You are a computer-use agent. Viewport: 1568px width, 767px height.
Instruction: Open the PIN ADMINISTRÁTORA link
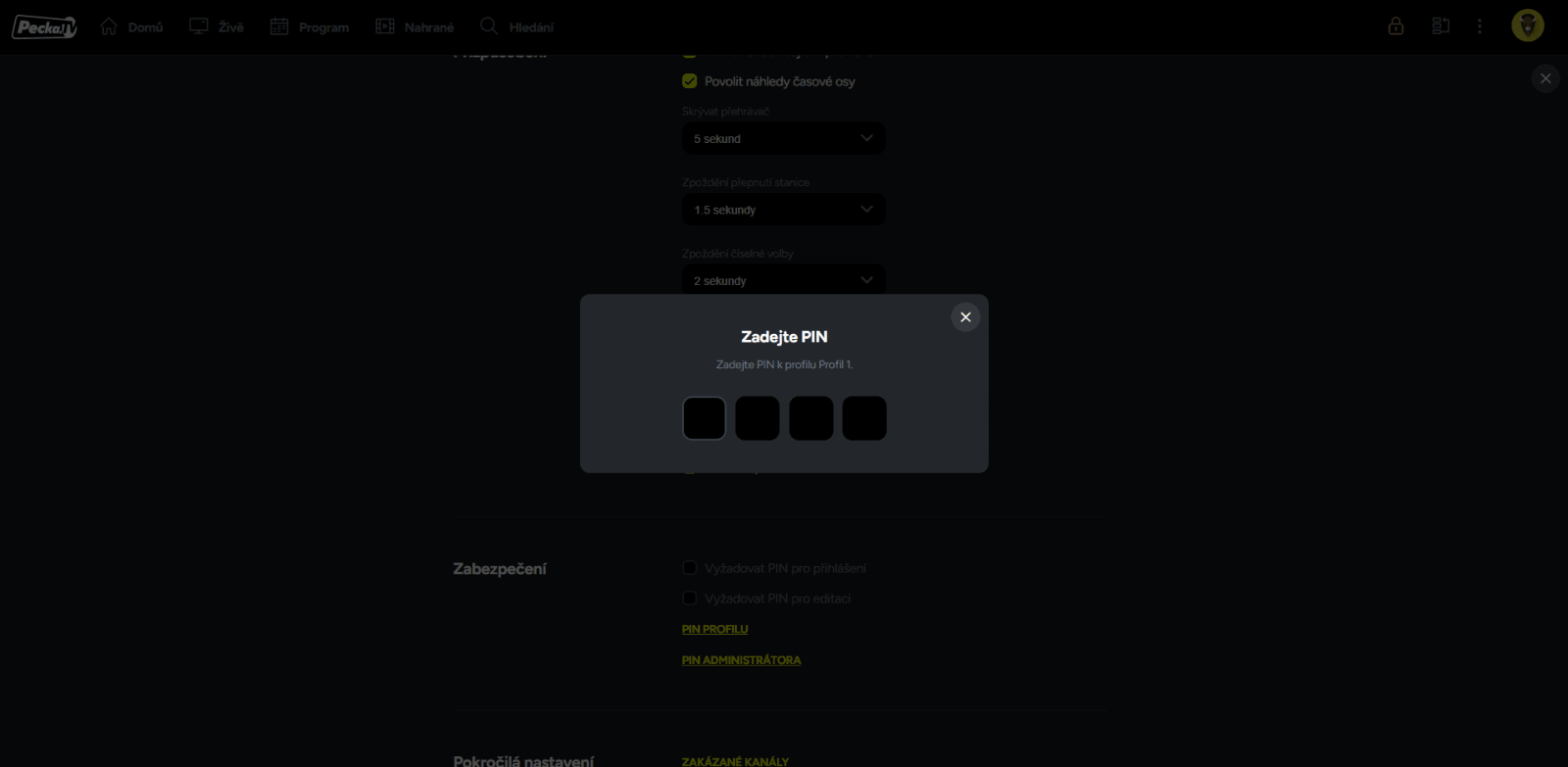pyautogui.click(x=741, y=660)
